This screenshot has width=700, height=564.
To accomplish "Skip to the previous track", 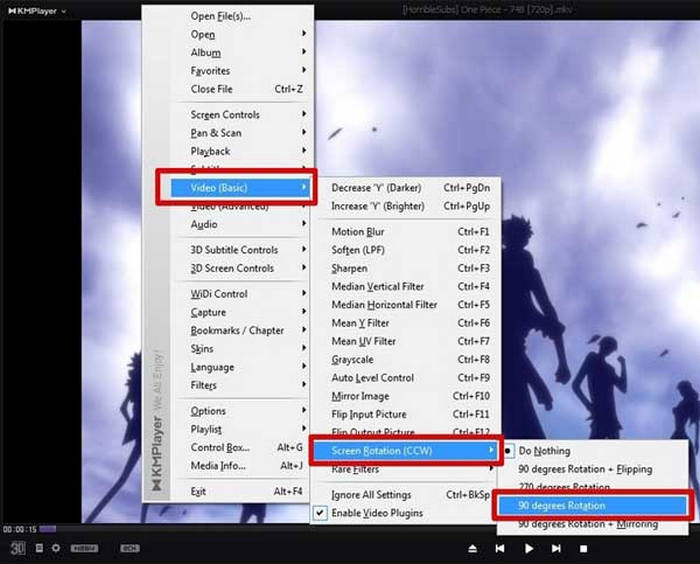I will tap(500, 548).
